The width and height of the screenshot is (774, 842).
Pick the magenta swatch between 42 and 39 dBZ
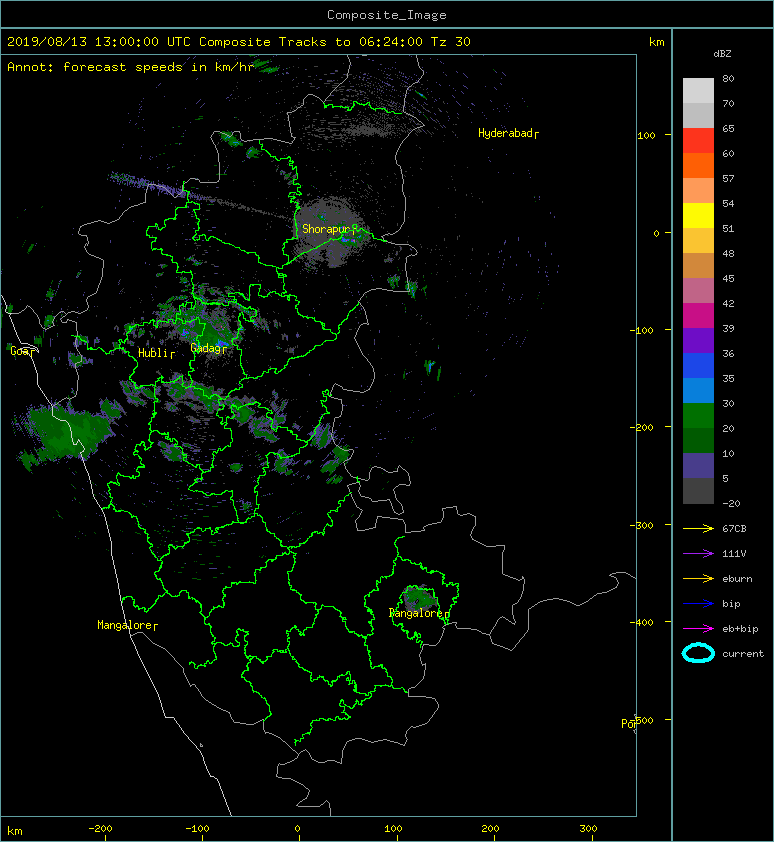coord(698,315)
